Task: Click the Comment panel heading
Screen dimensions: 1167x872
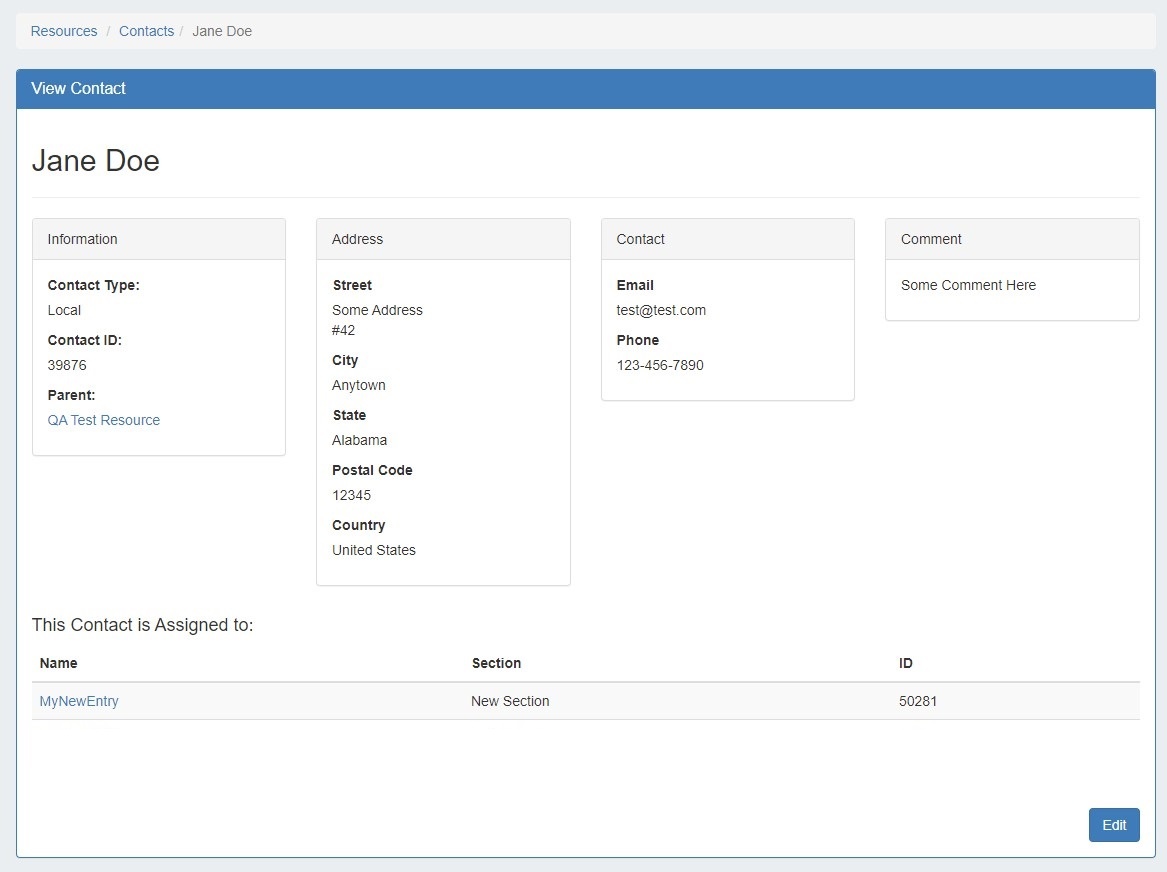Action: (x=931, y=239)
